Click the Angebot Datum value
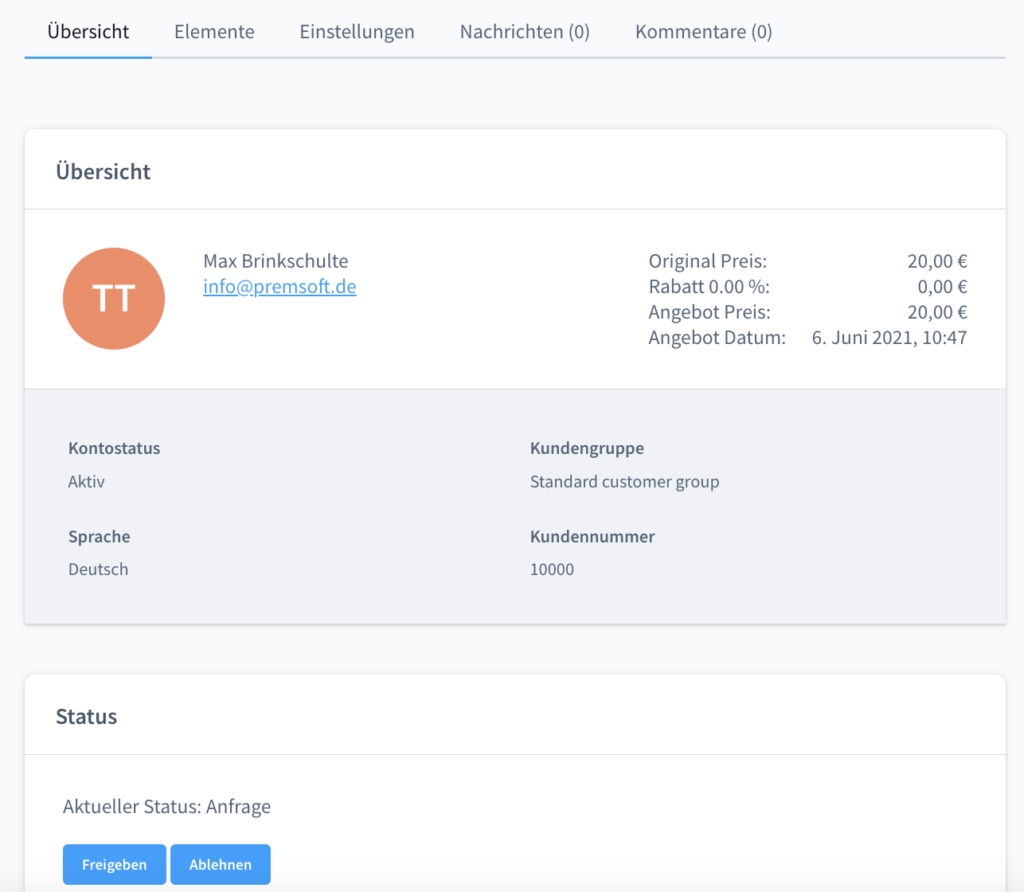Image resolution: width=1024 pixels, height=892 pixels. 889,338
